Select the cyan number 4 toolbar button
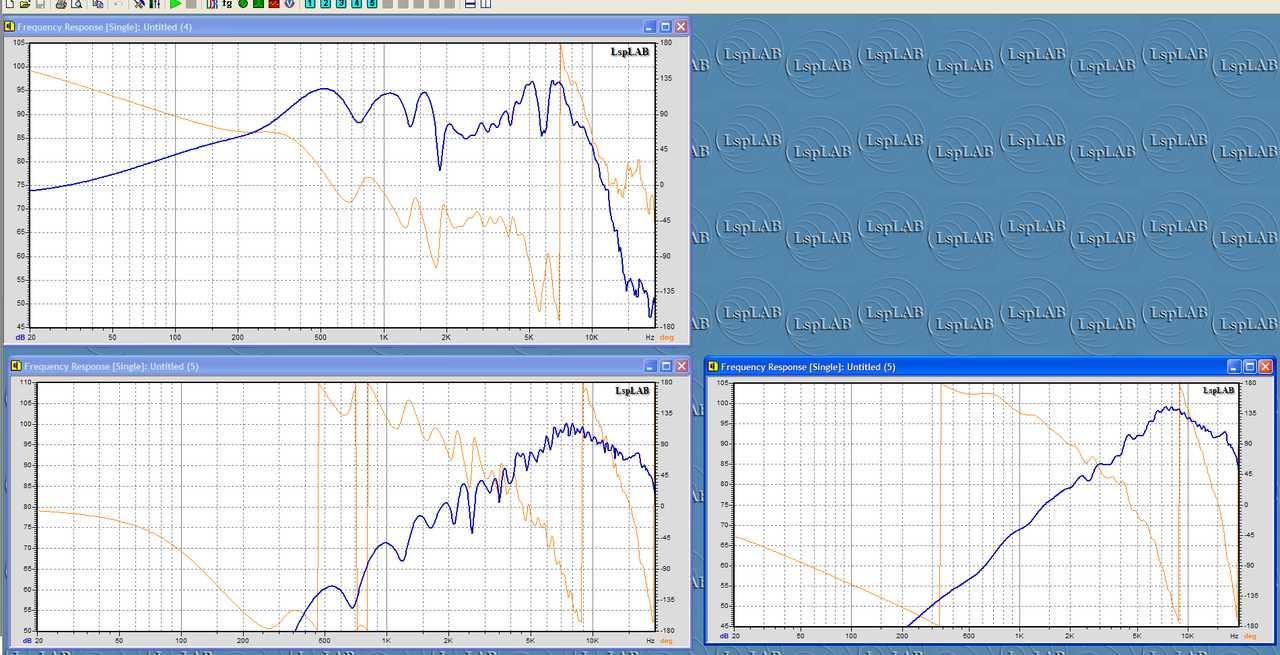This screenshot has width=1280, height=655. 357,4
